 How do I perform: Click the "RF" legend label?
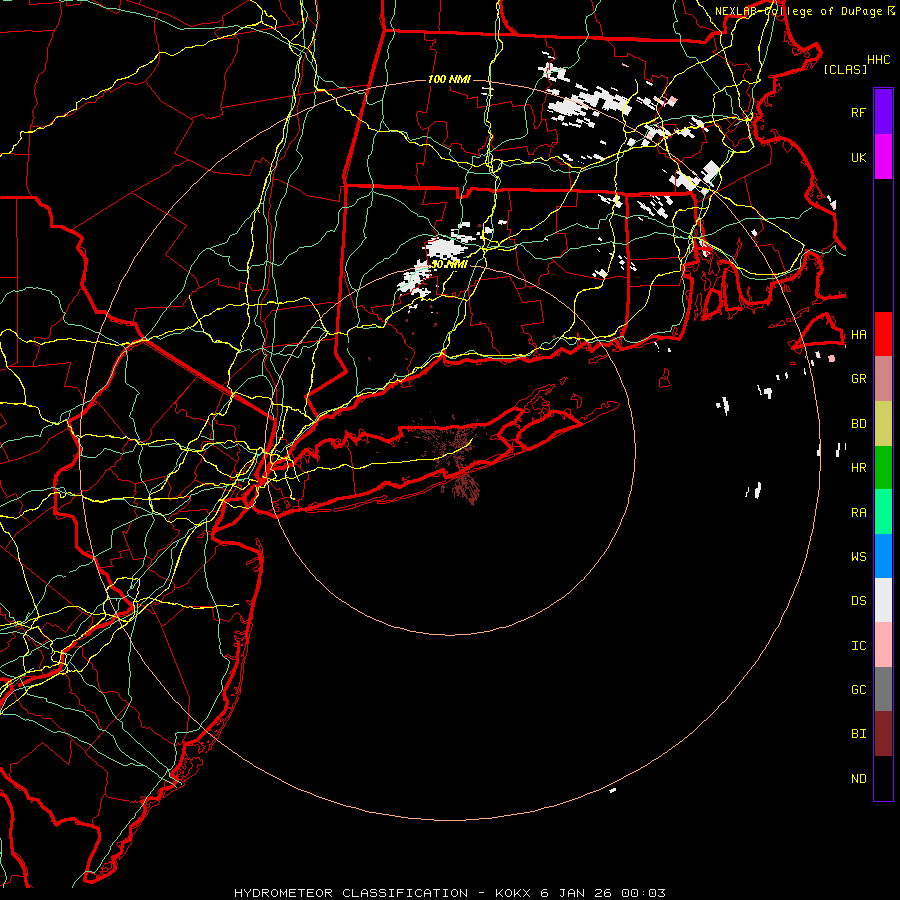(858, 112)
